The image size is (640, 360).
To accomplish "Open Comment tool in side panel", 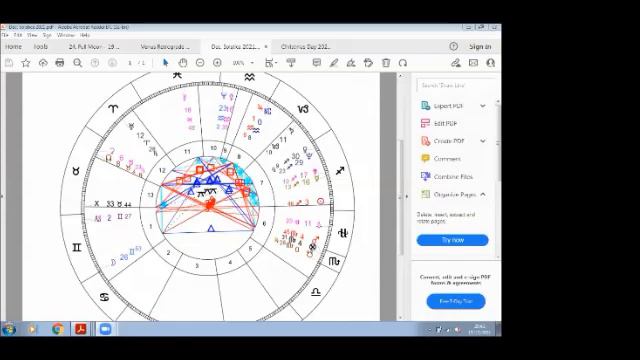I will coord(441,158).
